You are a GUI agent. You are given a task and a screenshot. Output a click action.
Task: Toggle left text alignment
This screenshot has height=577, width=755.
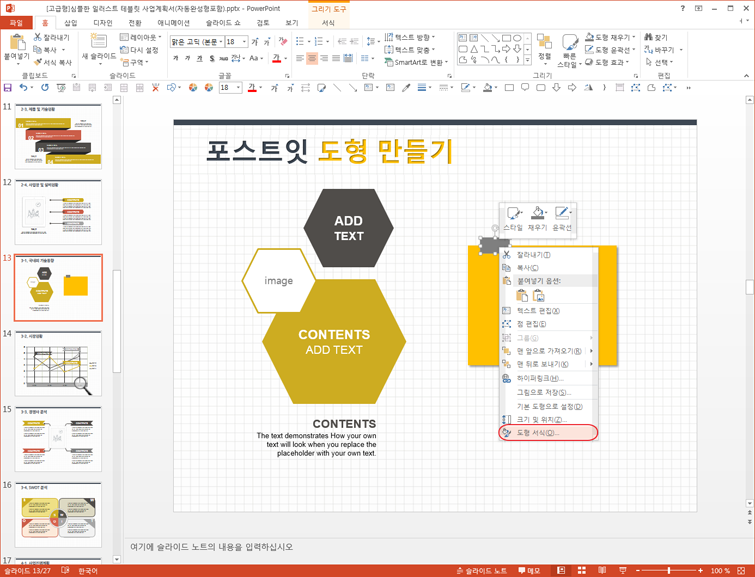point(300,58)
